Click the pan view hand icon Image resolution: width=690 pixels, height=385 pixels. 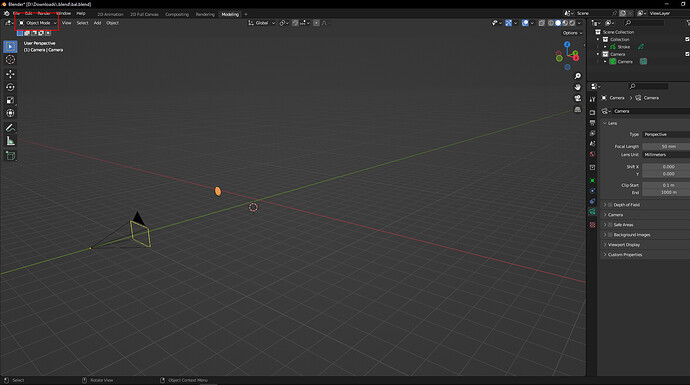point(577,87)
